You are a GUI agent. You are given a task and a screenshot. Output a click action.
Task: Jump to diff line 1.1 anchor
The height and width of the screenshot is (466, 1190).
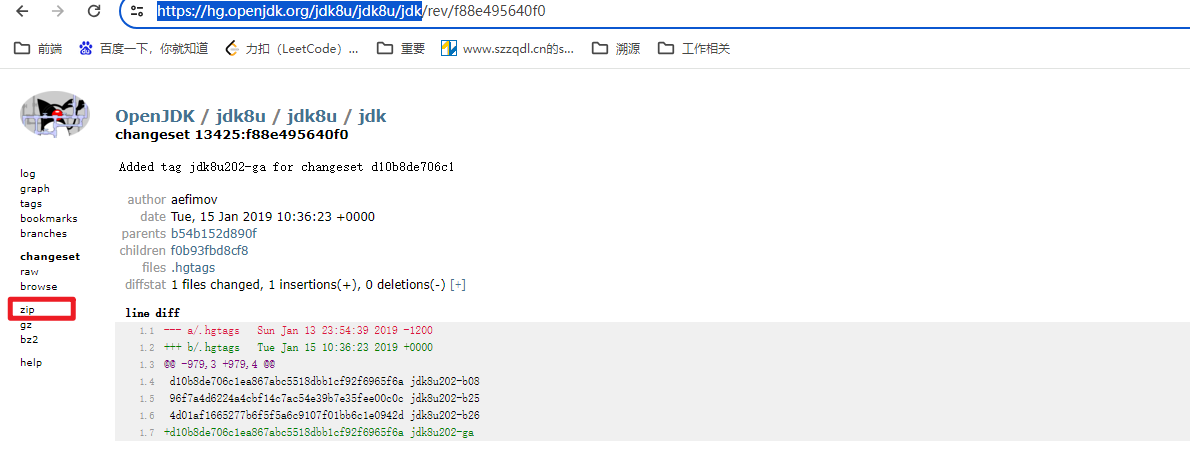146,331
